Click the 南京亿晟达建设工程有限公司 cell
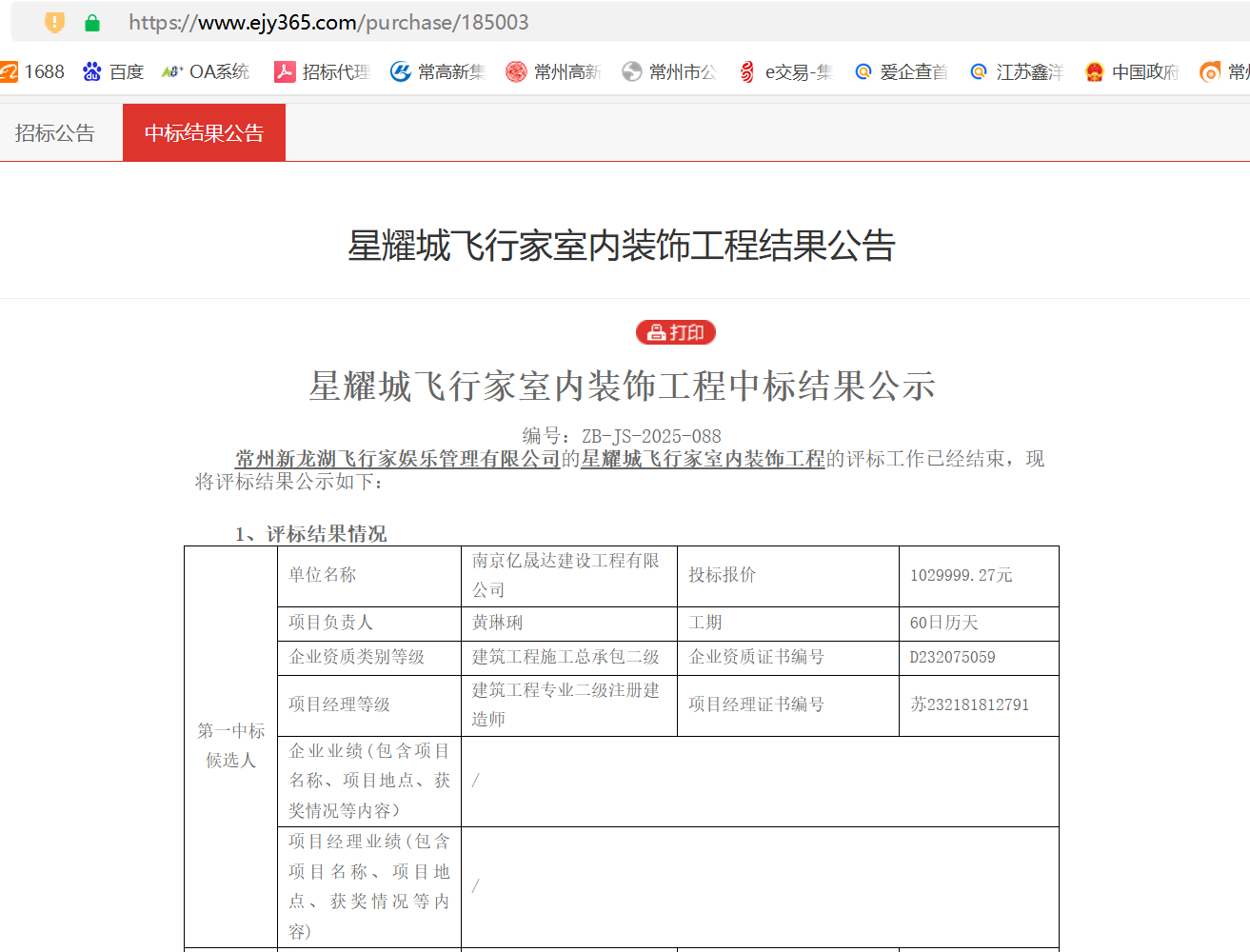 (x=569, y=576)
